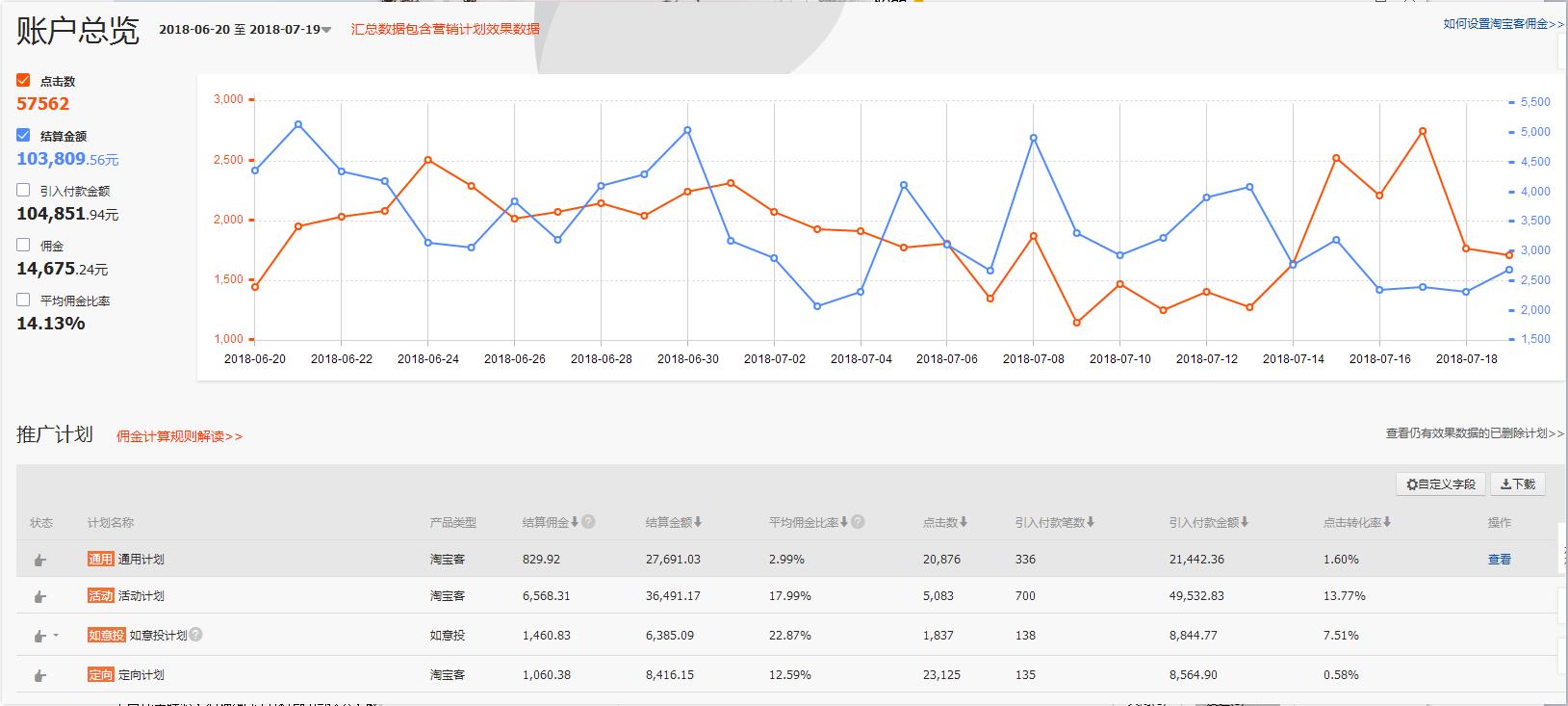Click 查看 link for 通用计划 row

tap(1499, 560)
